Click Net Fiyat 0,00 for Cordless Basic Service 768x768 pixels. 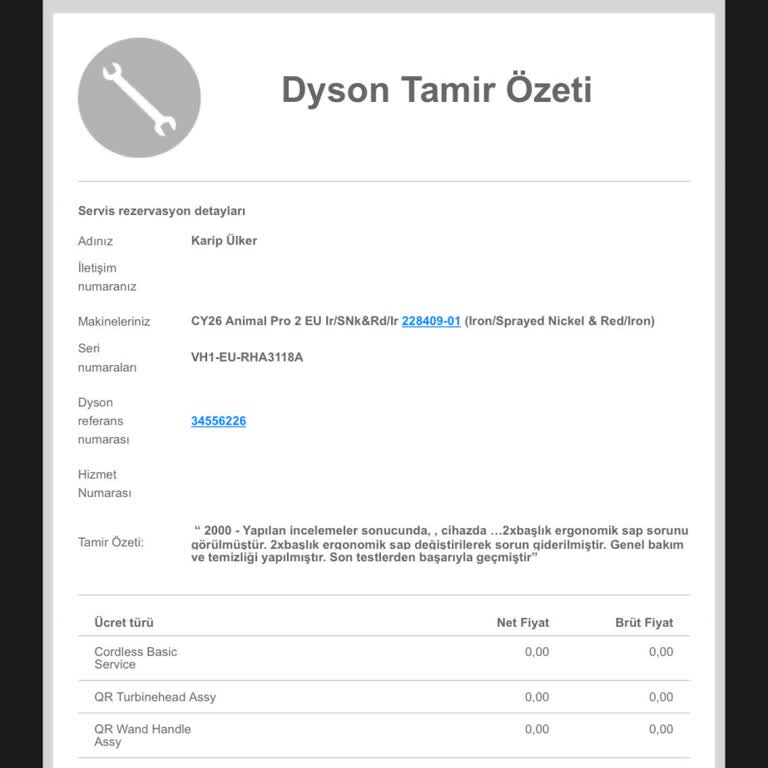click(537, 652)
